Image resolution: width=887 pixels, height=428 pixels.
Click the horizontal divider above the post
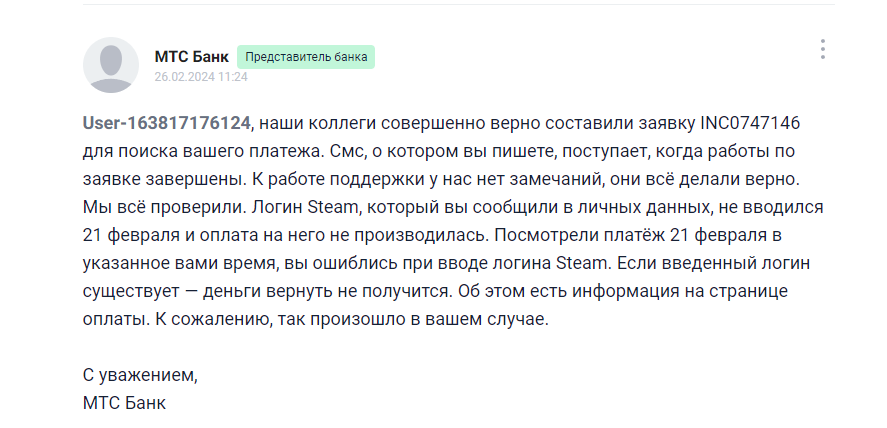tap(443, 4)
